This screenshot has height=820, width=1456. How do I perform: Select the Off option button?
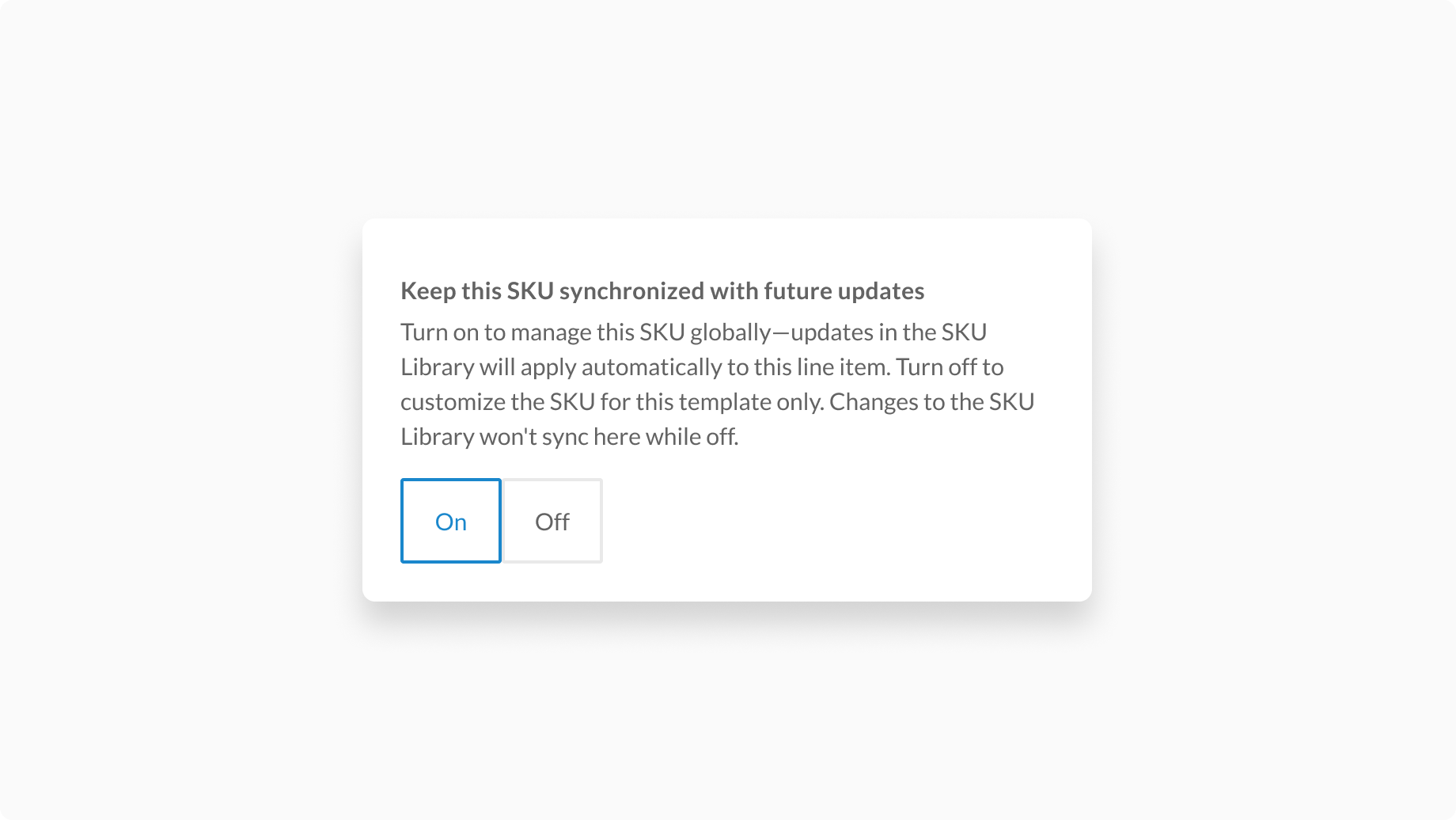[x=552, y=521]
